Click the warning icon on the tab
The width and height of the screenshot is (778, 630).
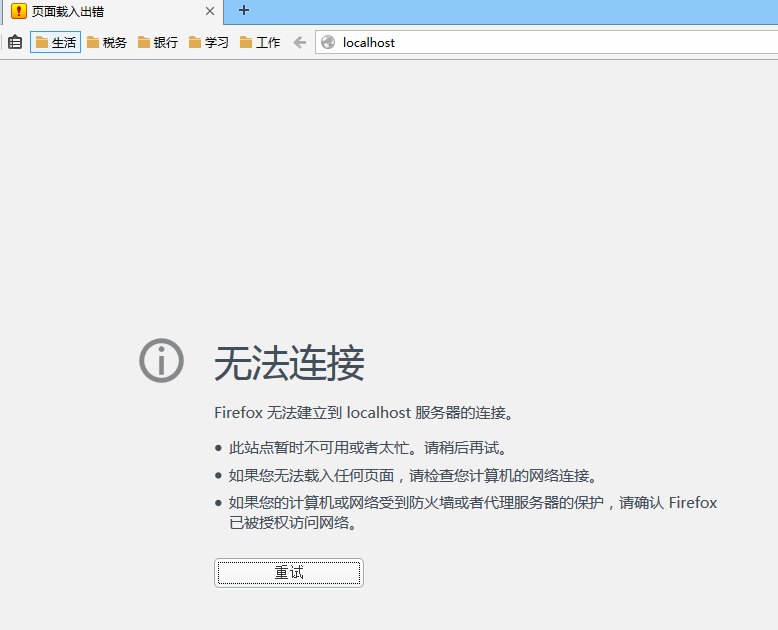click(19, 11)
